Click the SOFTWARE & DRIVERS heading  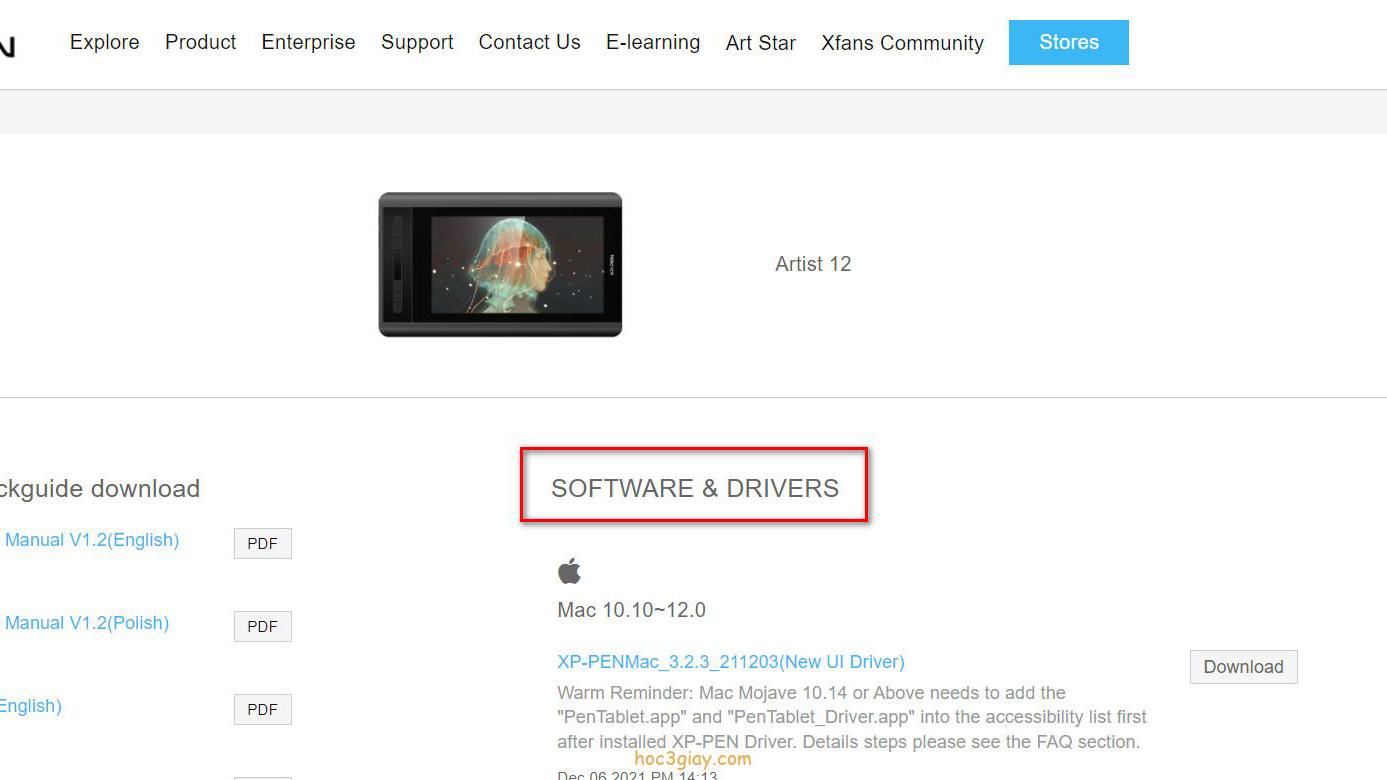tap(694, 488)
